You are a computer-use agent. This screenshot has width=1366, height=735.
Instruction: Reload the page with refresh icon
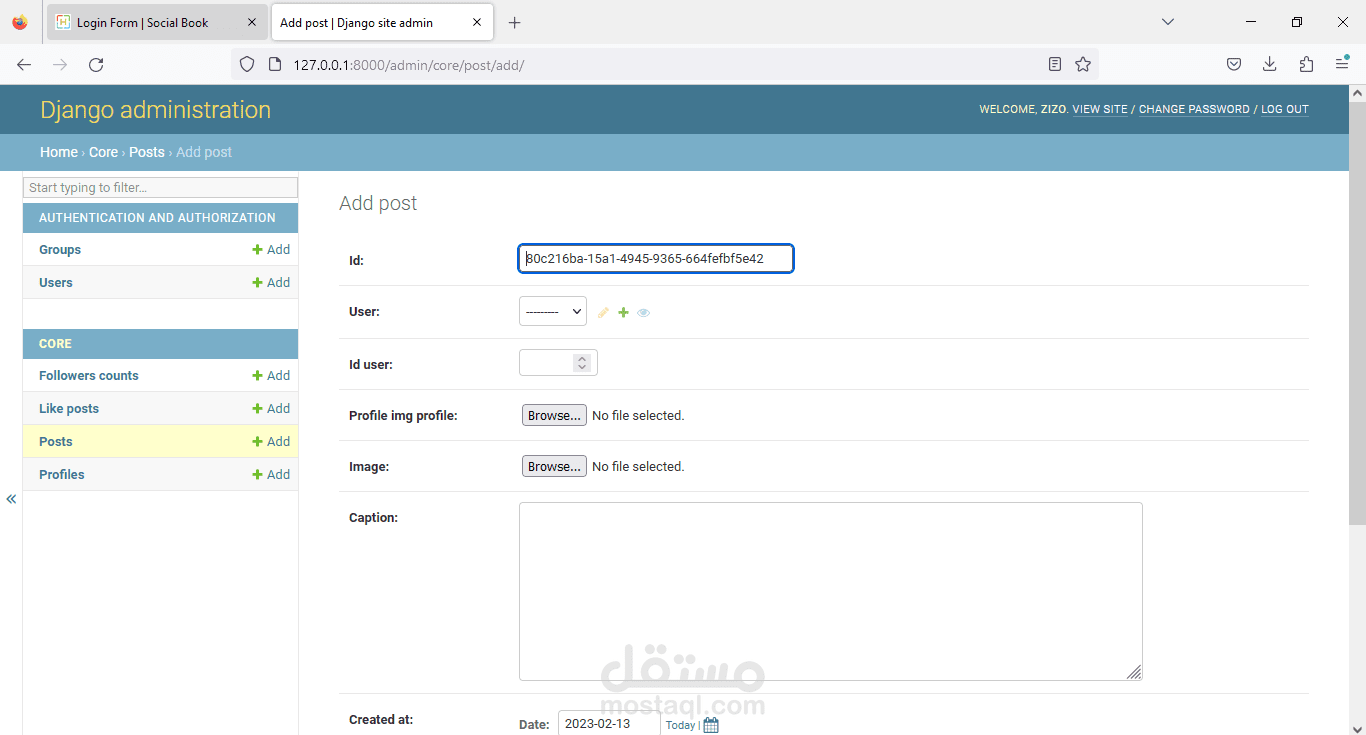click(96, 64)
